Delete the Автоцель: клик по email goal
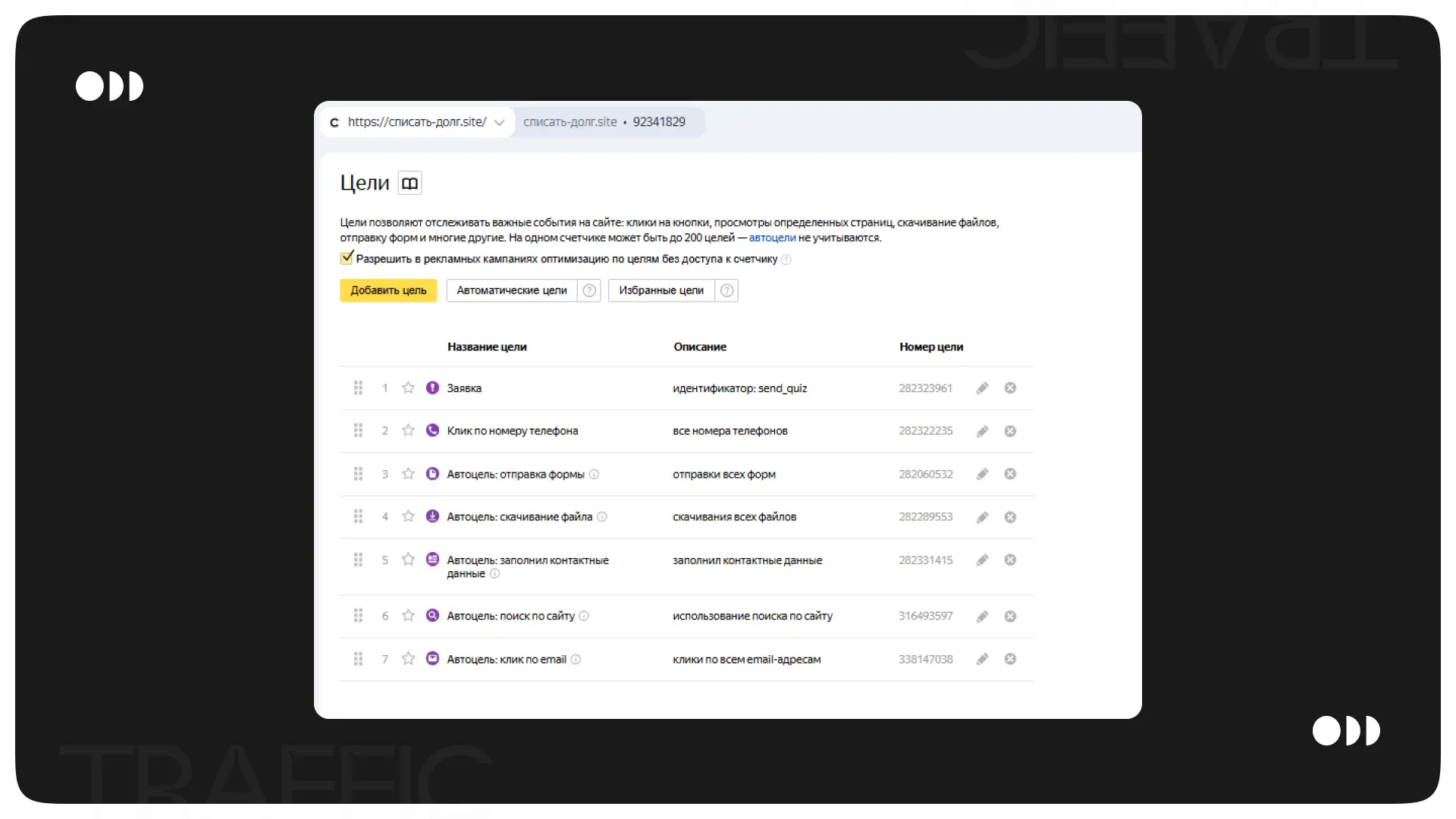Image resolution: width=1456 pixels, height=819 pixels. click(1010, 659)
